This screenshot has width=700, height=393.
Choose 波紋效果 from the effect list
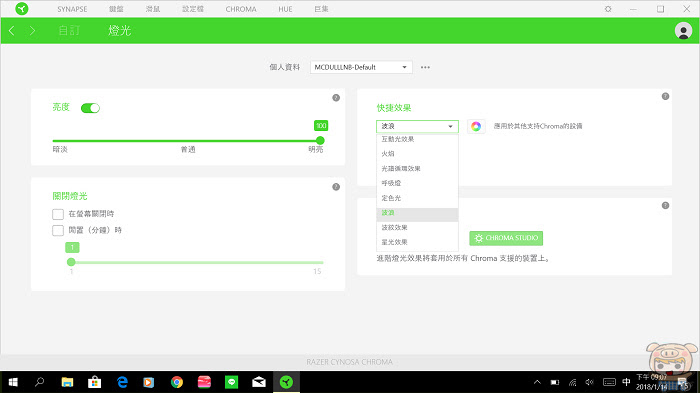[417, 228]
